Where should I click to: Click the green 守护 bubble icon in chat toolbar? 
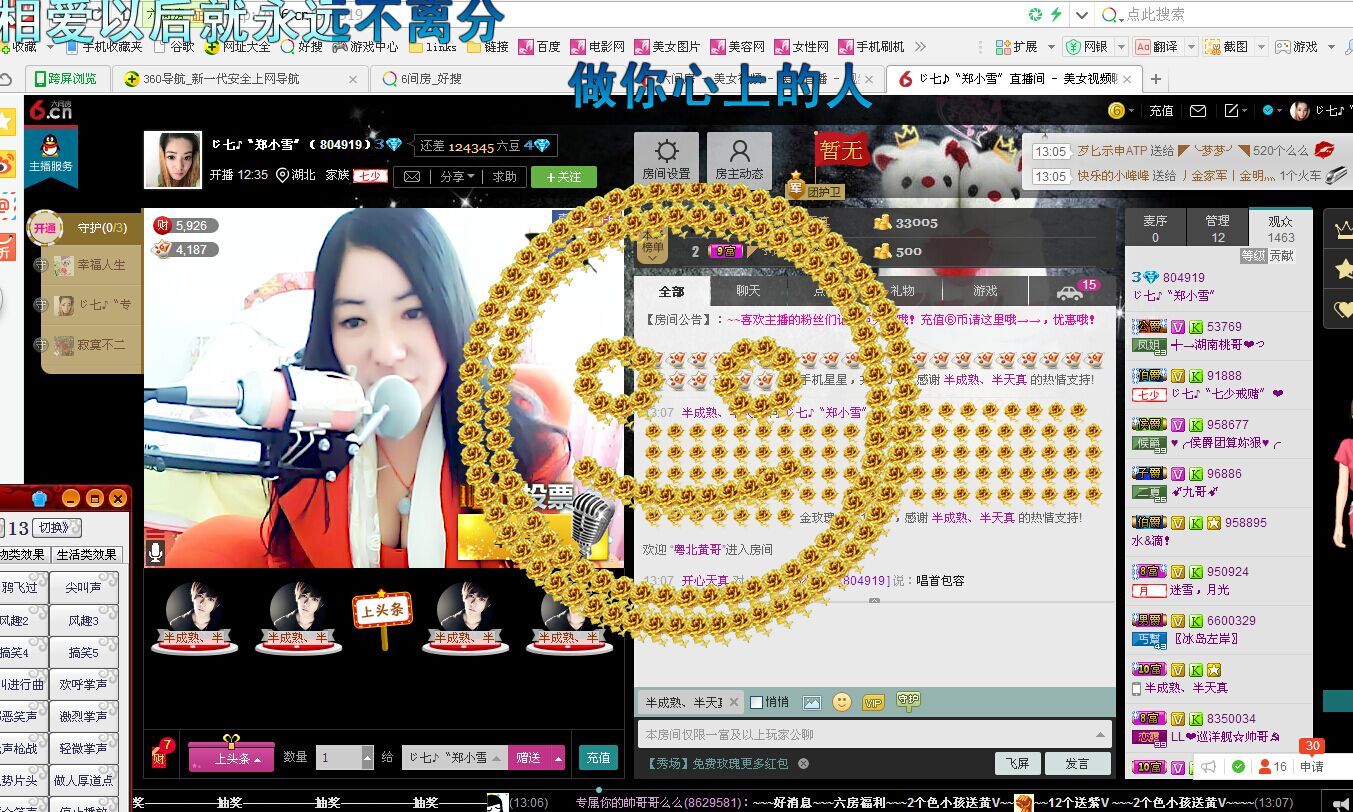pos(908,700)
